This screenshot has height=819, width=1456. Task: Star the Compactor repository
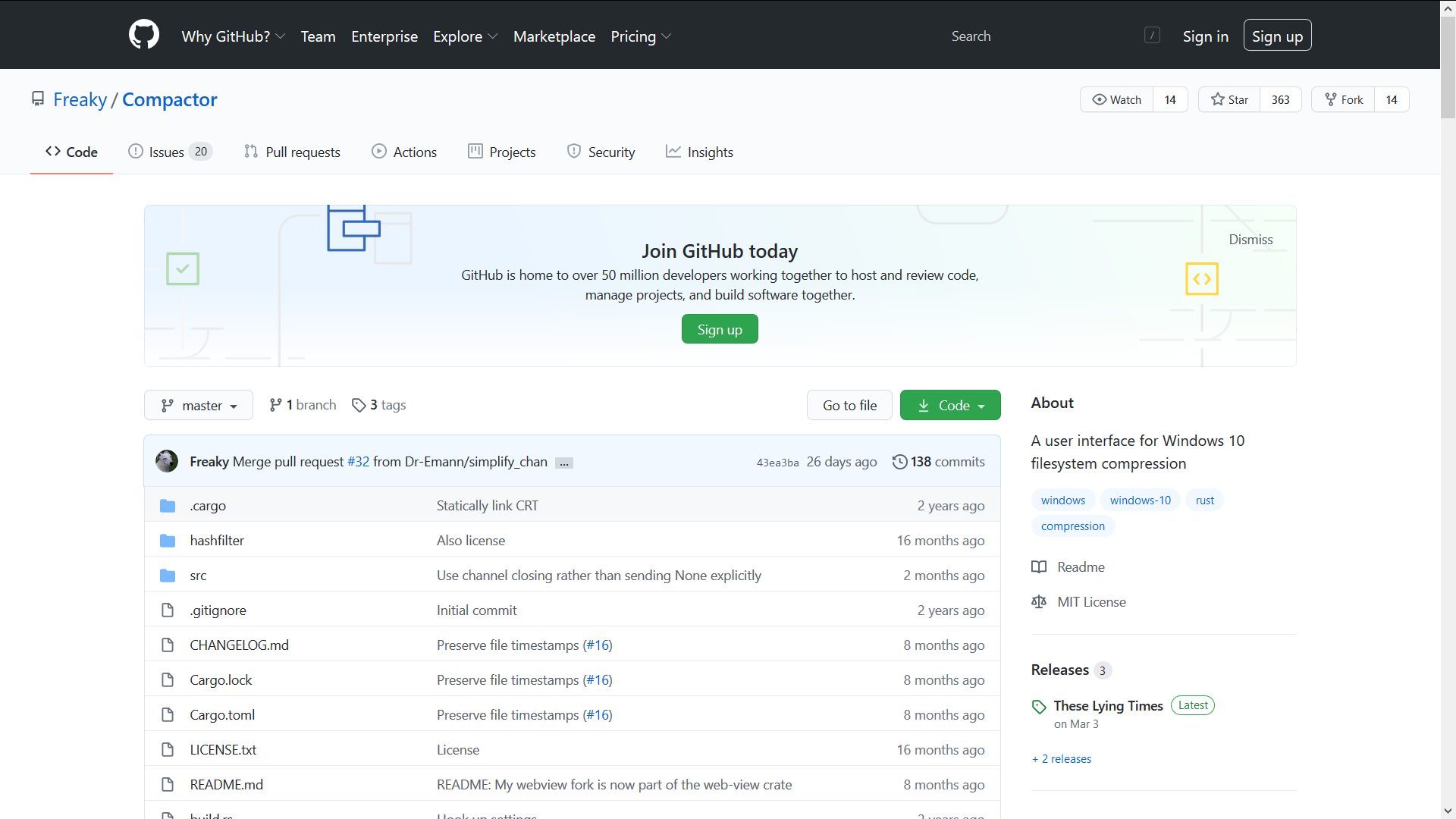(x=1229, y=99)
